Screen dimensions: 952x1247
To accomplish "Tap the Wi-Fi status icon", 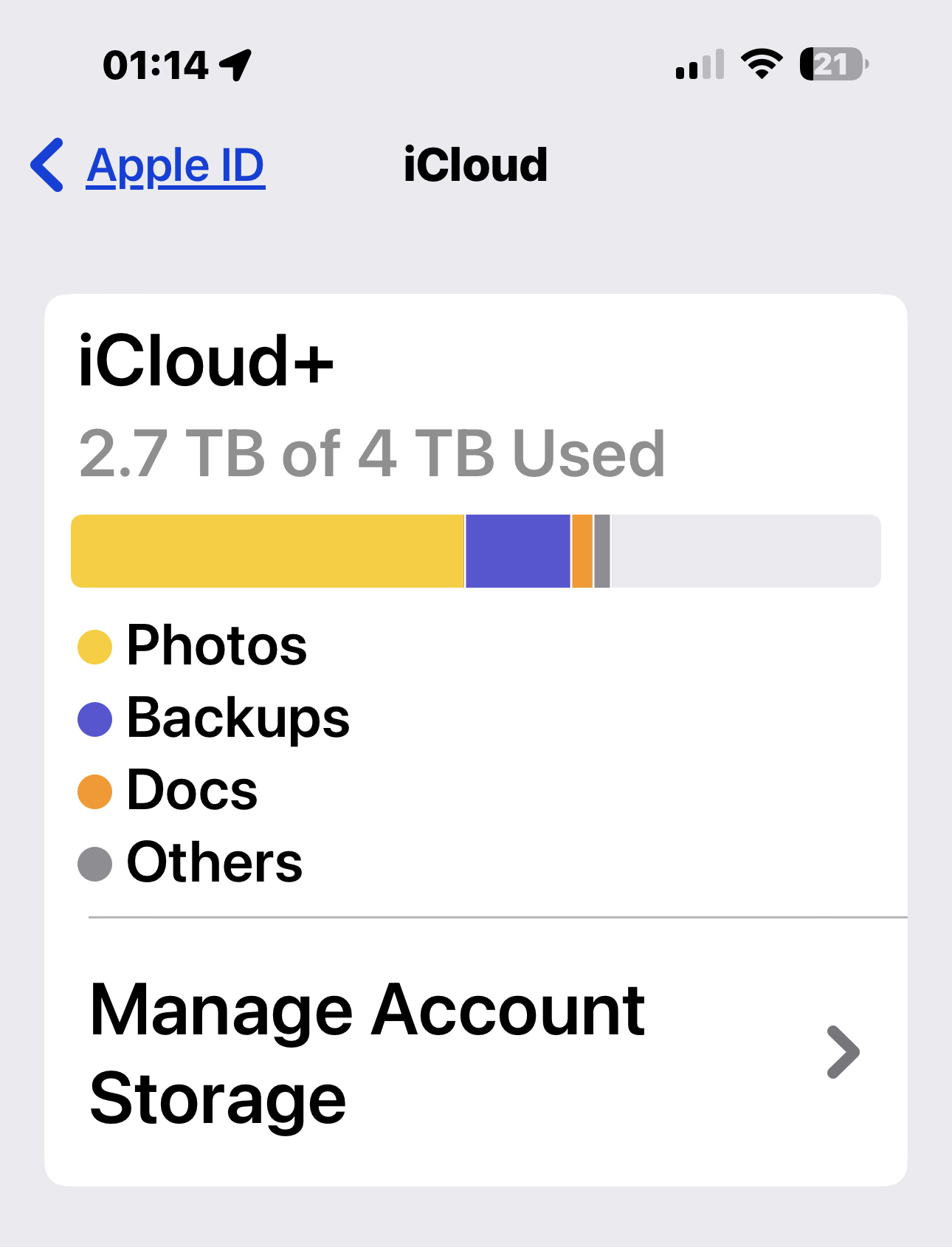I will 762,64.
